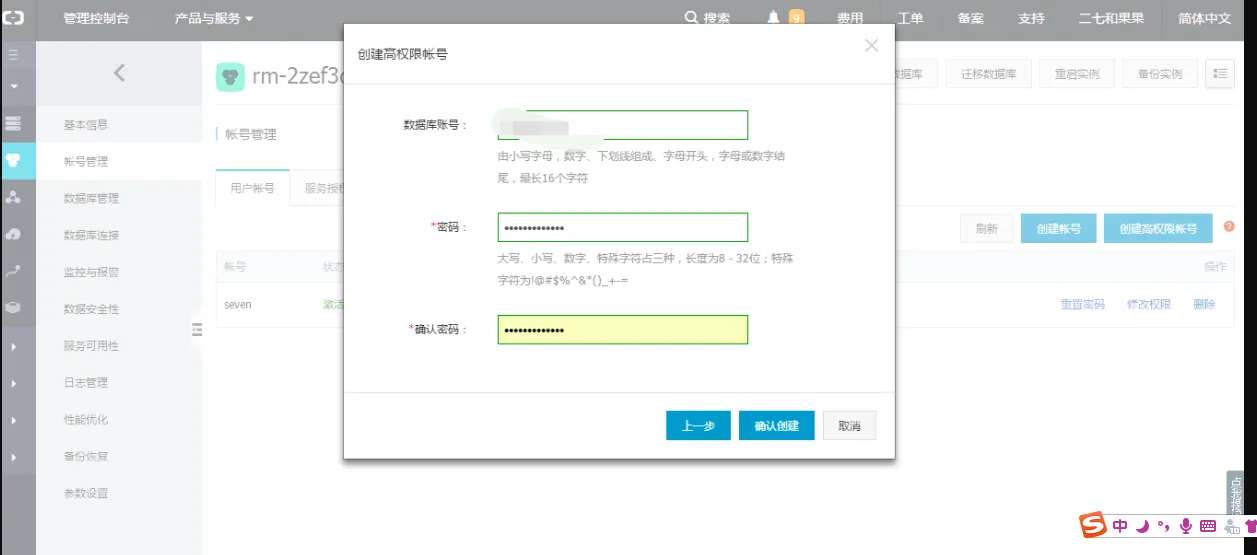Click the 取消 button in dialog

pyautogui.click(x=850, y=425)
